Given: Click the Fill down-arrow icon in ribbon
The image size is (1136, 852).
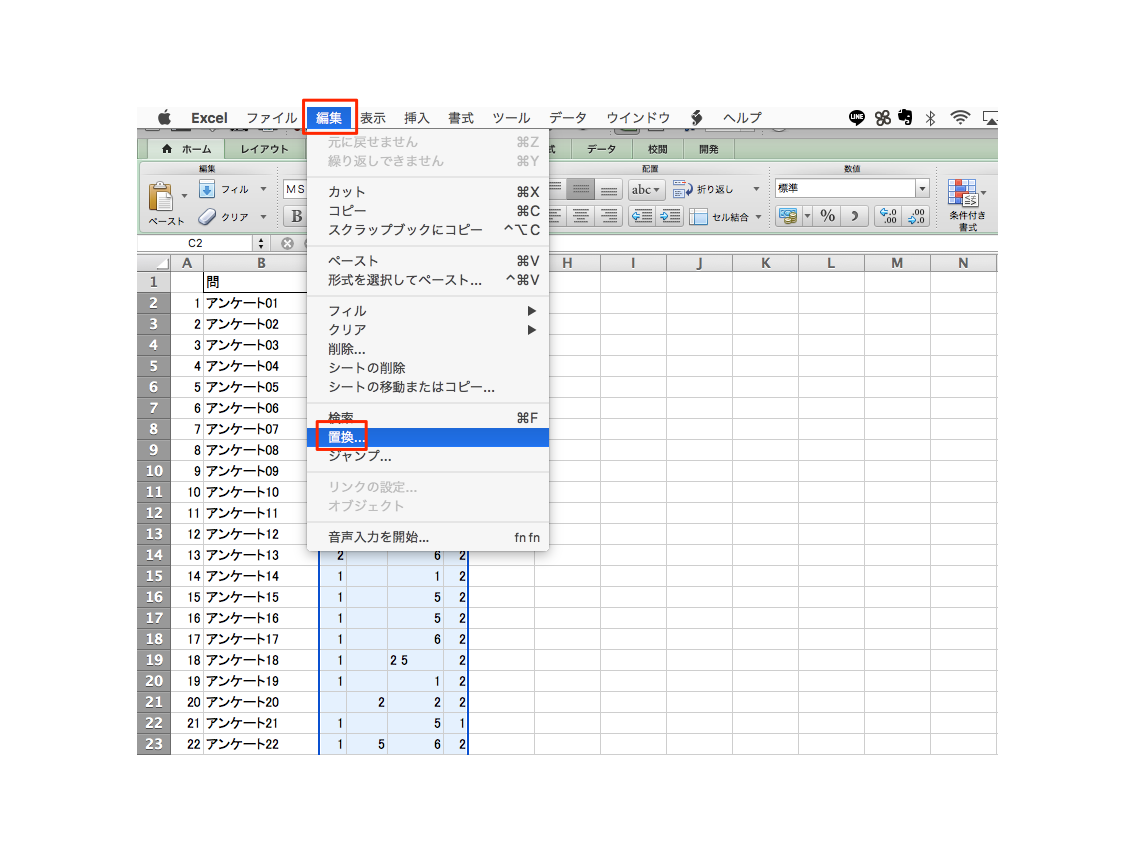Looking at the screenshot, I should pyautogui.click(x=206, y=190).
